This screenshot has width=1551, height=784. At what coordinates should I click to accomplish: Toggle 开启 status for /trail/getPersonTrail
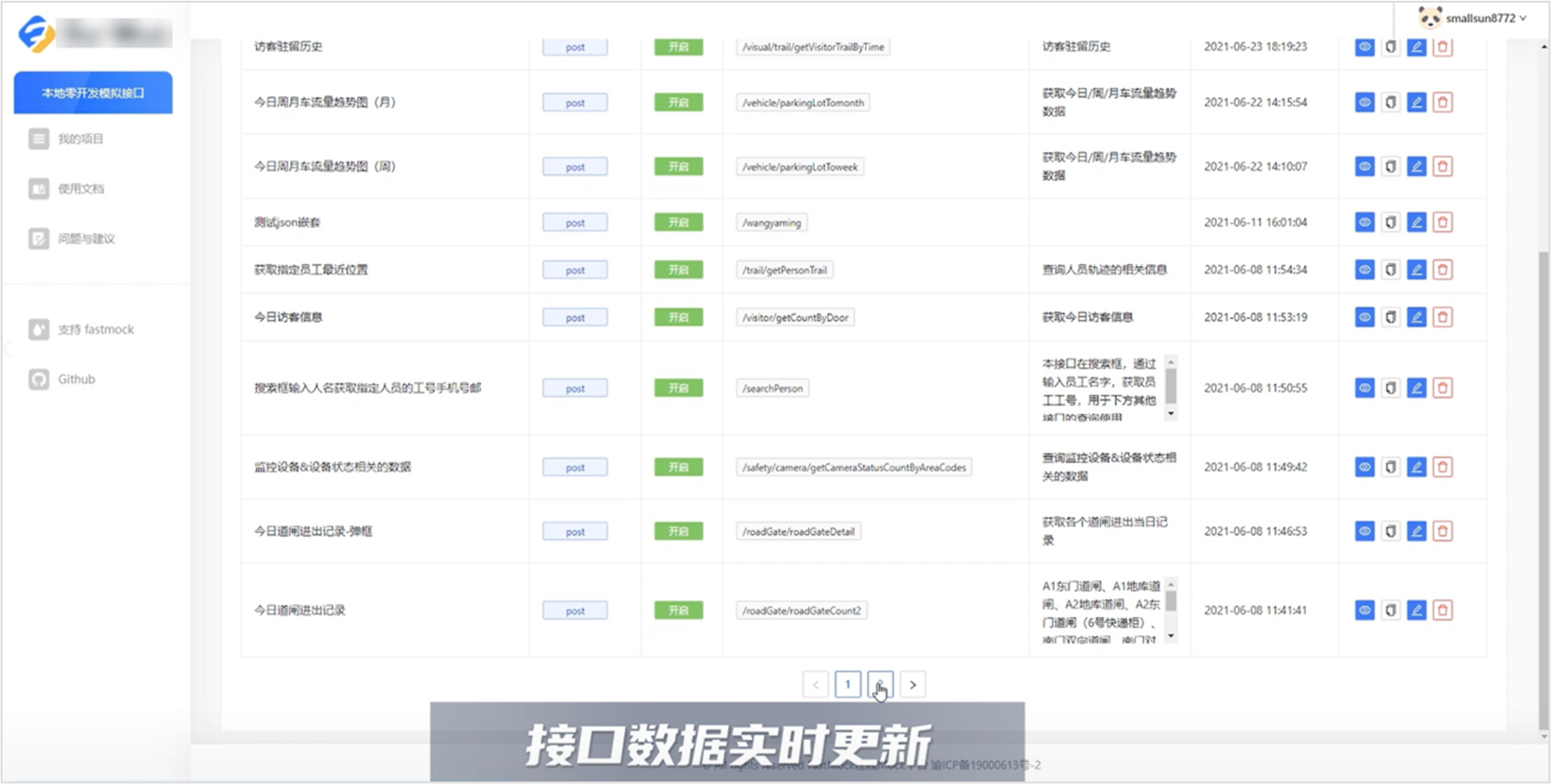pos(678,270)
